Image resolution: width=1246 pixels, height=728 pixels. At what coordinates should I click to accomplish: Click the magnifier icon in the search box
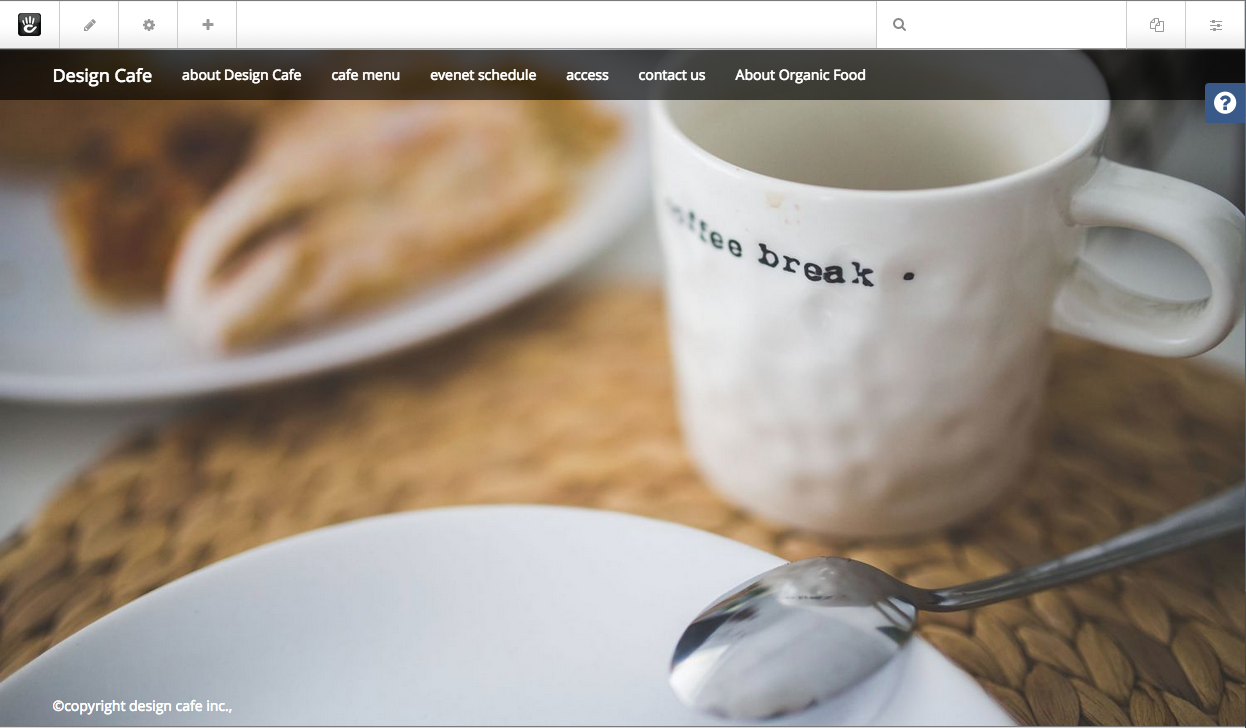tap(899, 25)
